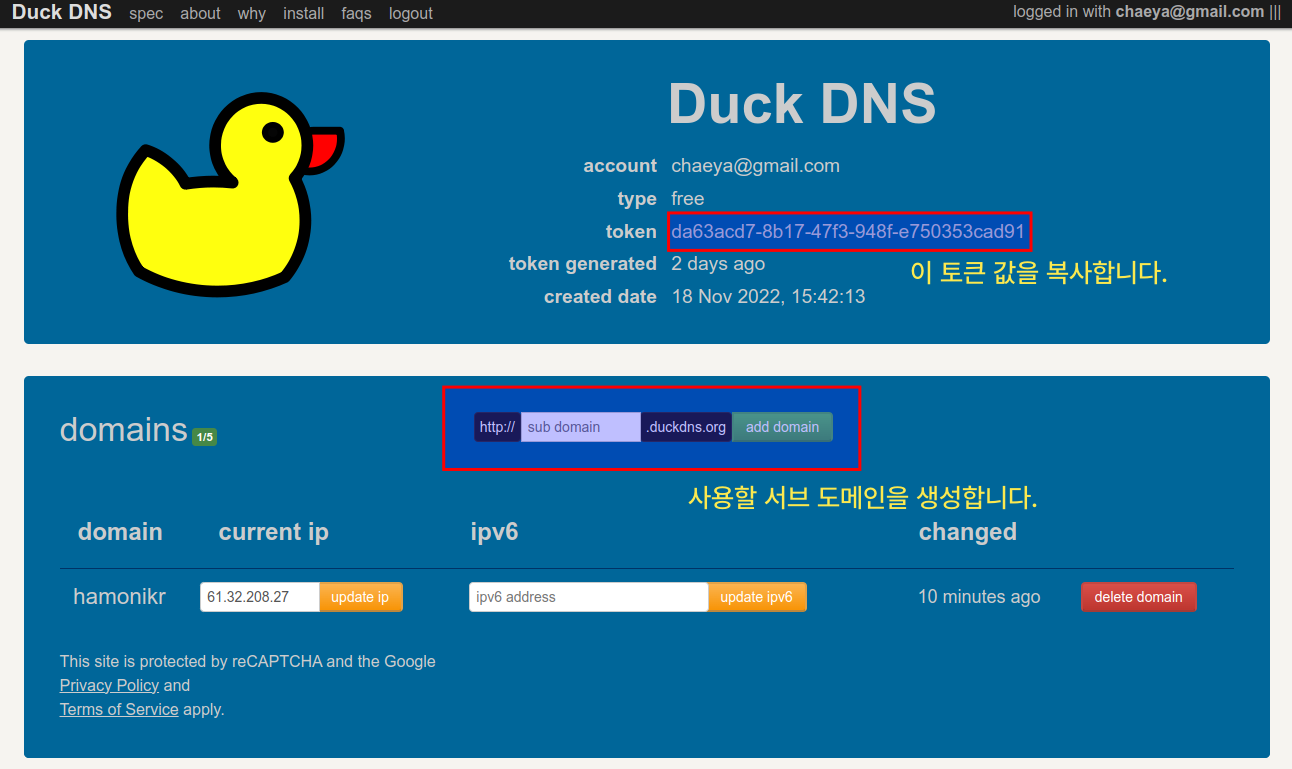Focus the ipv6 address input field
The height and width of the screenshot is (769, 1292).
(x=589, y=597)
